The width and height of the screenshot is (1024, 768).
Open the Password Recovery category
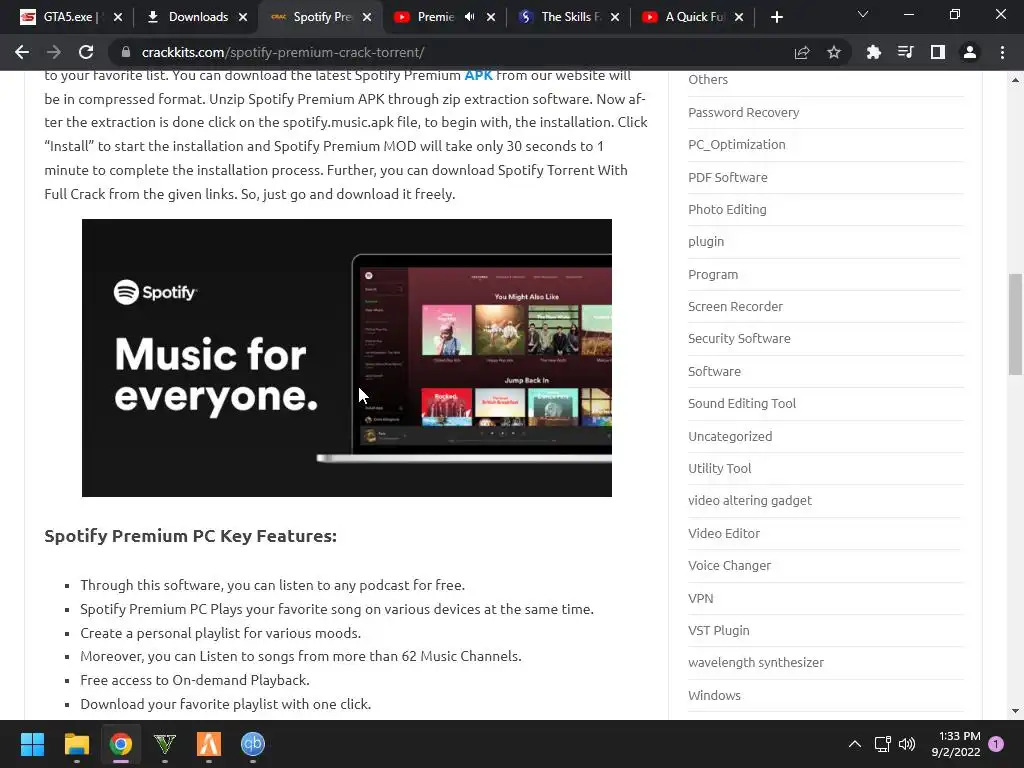743,112
